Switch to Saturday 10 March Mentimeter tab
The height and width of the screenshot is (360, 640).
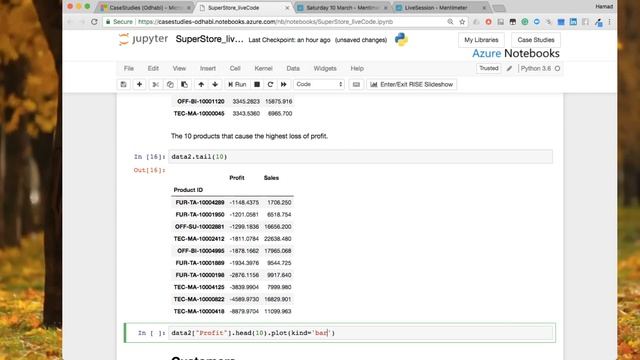click(x=341, y=8)
